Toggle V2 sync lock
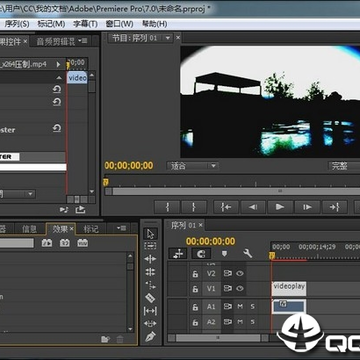 pos(228,274)
